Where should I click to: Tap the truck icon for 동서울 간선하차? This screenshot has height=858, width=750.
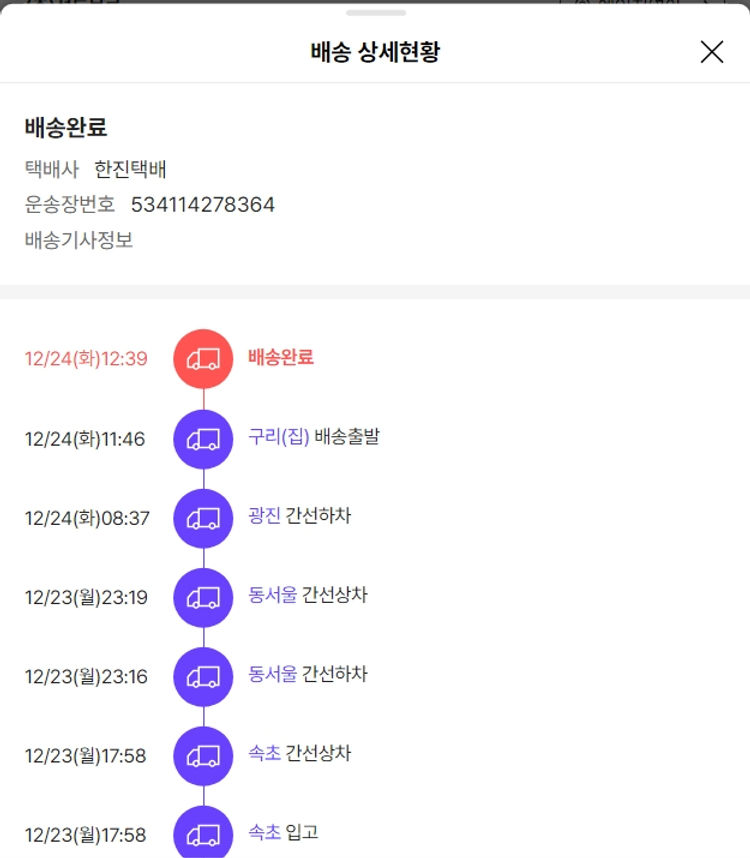[x=203, y=676]
